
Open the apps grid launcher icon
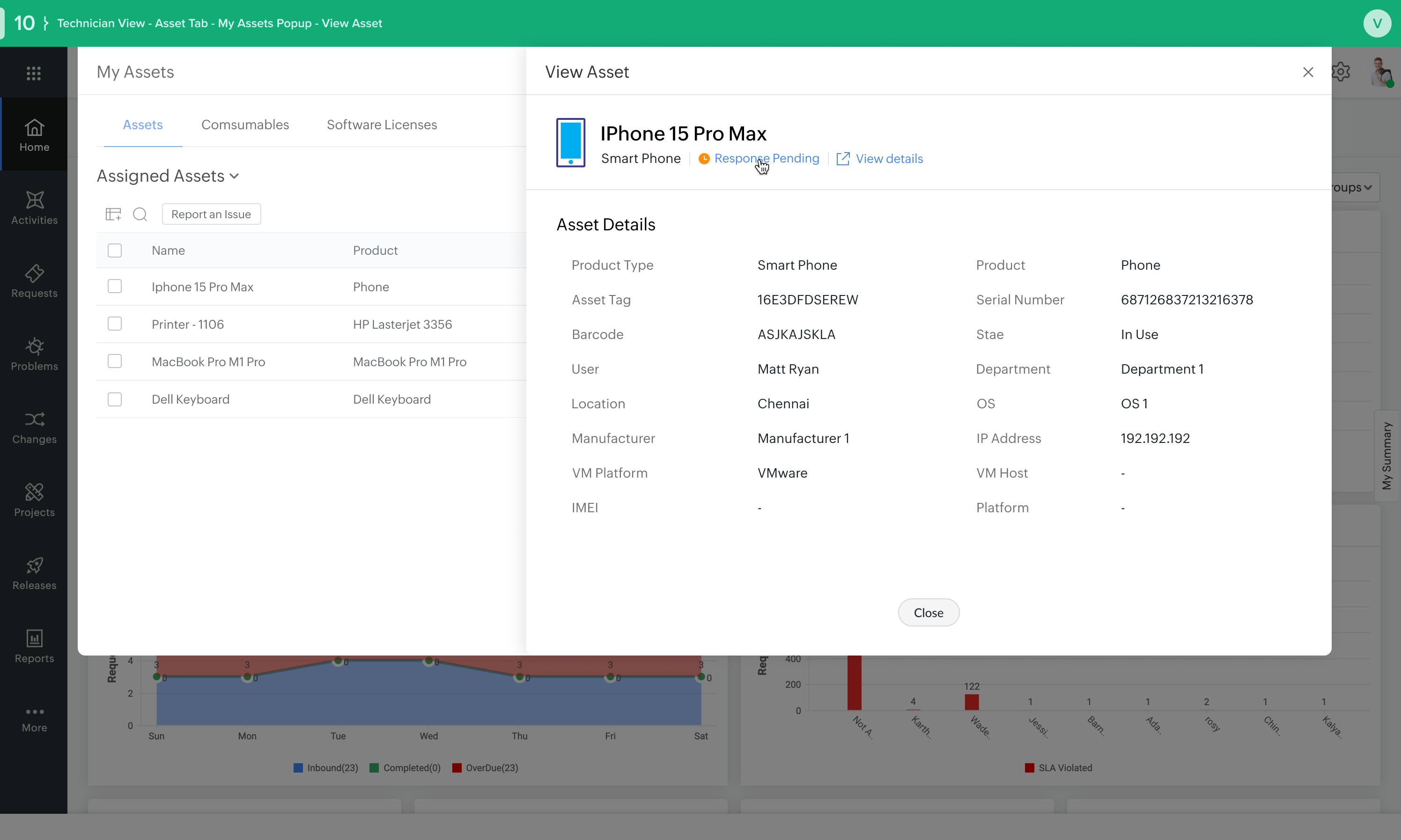pos(34,73)
